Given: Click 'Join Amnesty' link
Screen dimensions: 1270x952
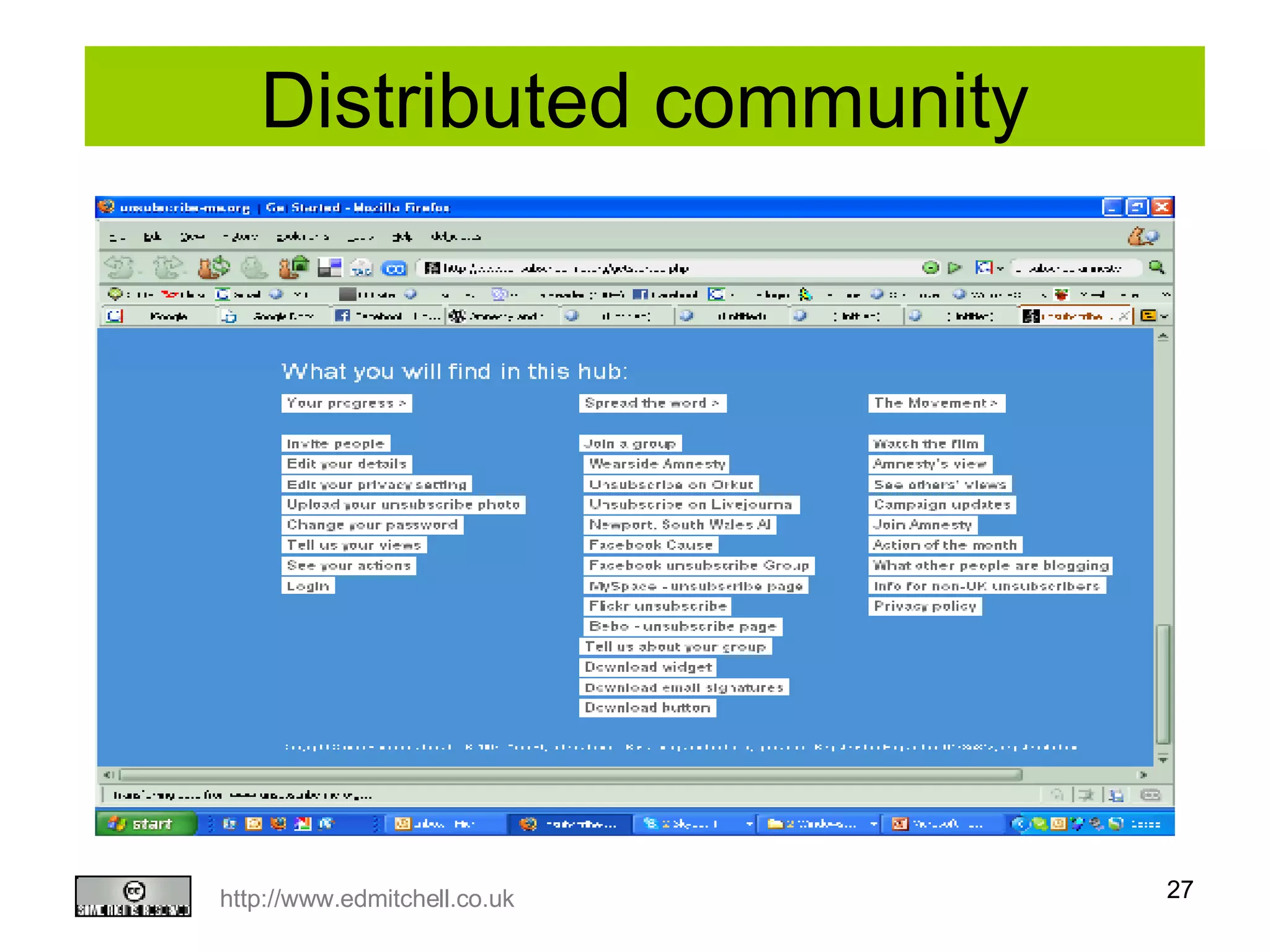Looking at the screenshot, I should coord(923,525).
